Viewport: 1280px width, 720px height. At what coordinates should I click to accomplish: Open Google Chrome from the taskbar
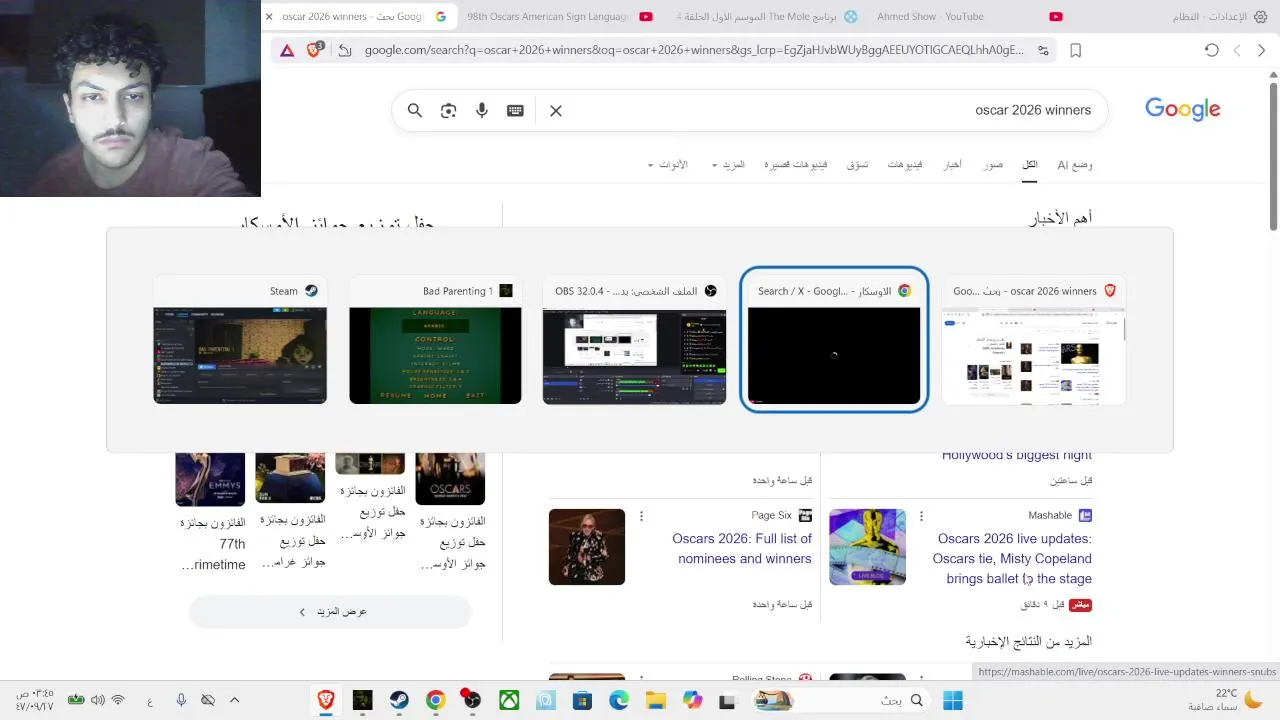tap(435, 701)
